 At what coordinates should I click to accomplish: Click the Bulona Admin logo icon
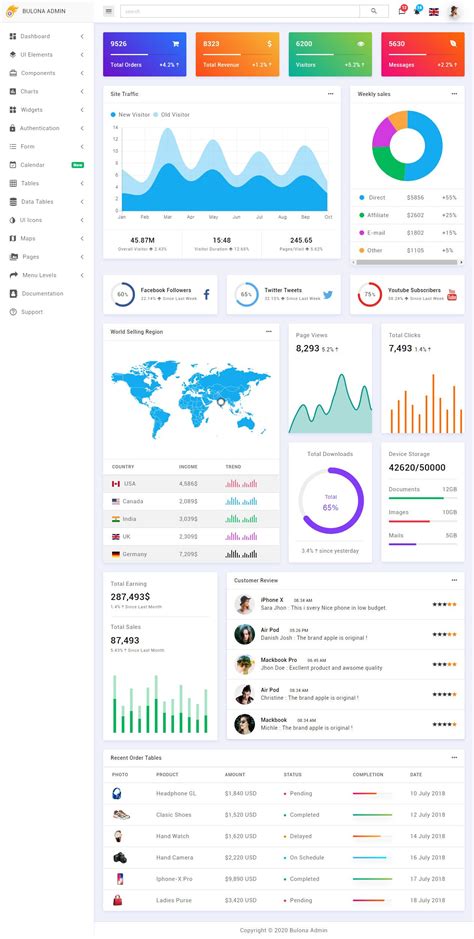pos(12,11)
